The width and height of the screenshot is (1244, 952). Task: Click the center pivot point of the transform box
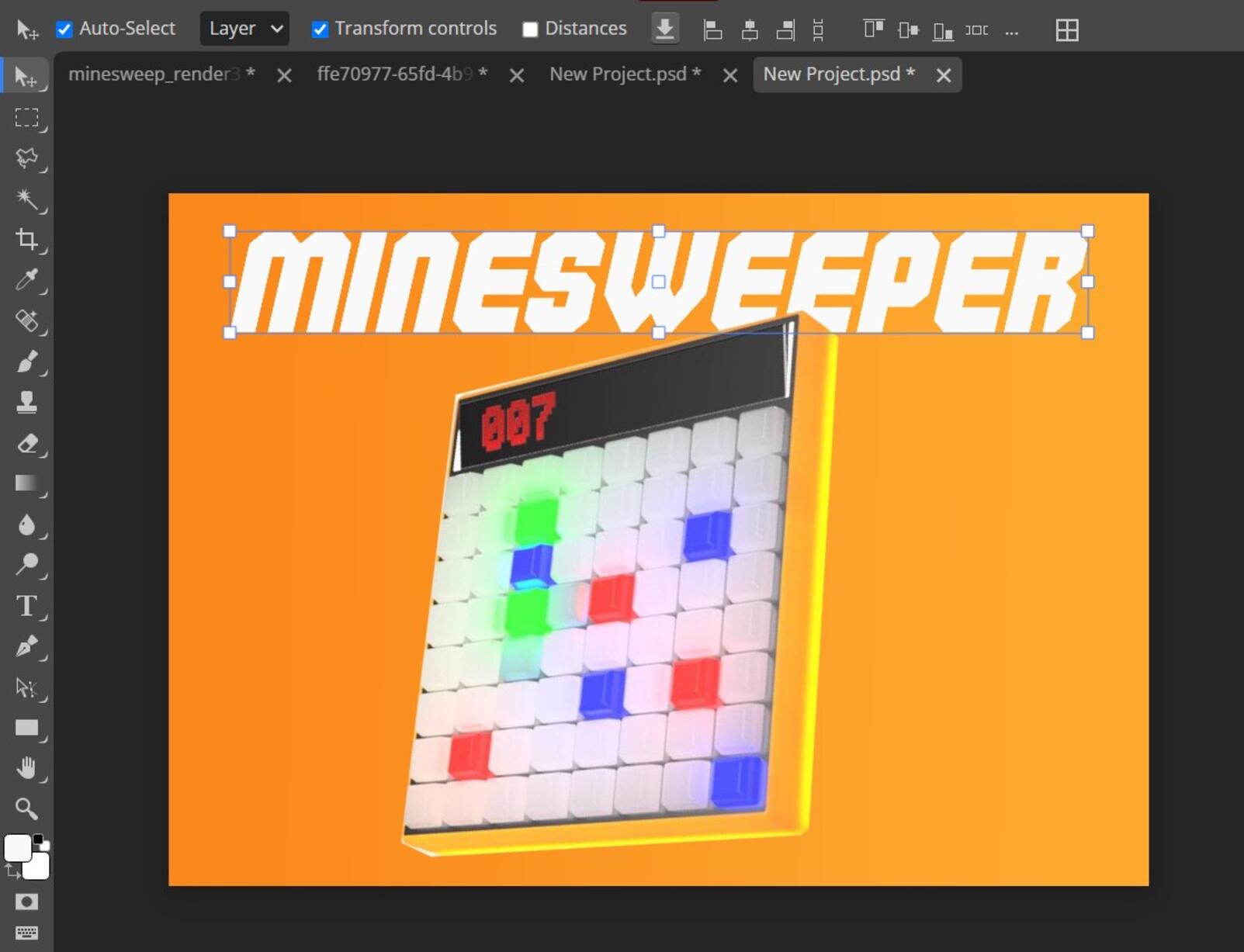coord(658,282)
